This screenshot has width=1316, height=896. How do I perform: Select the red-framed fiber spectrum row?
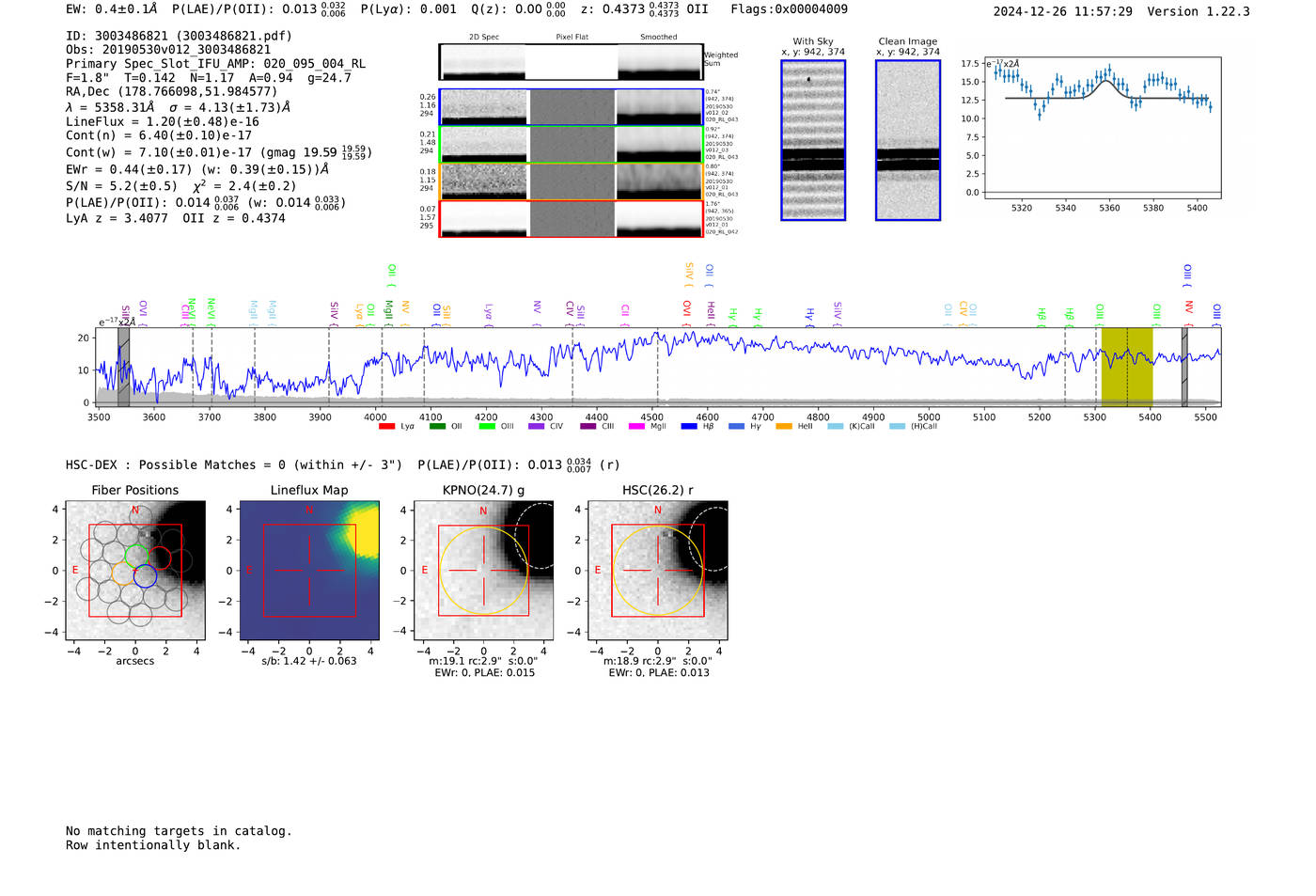click(571, 218)
